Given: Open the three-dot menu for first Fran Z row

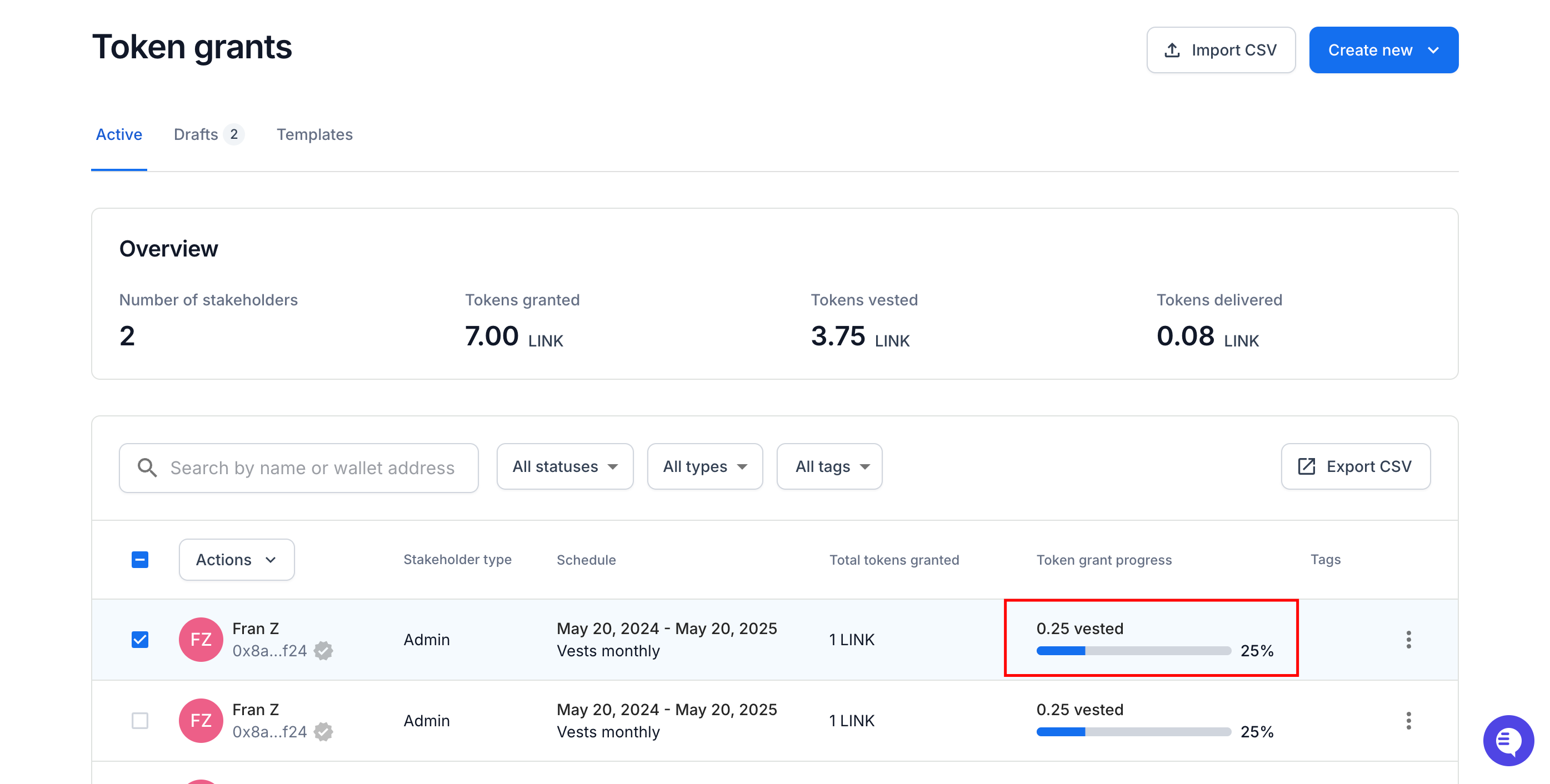Looking at the screenshot, I should [x=1408, y=639].
